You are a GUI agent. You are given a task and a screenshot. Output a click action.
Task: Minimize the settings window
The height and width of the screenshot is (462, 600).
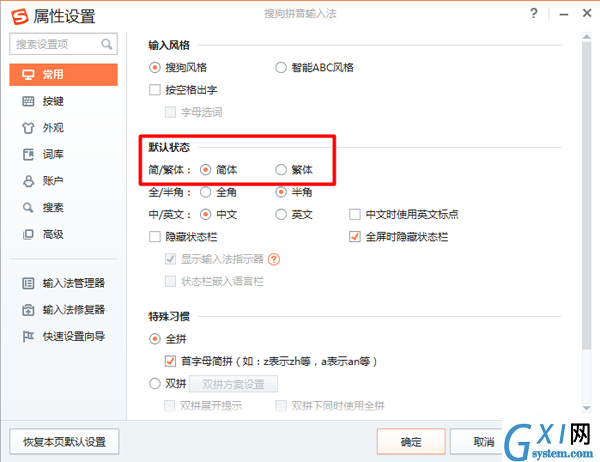[x=564, y=14]
